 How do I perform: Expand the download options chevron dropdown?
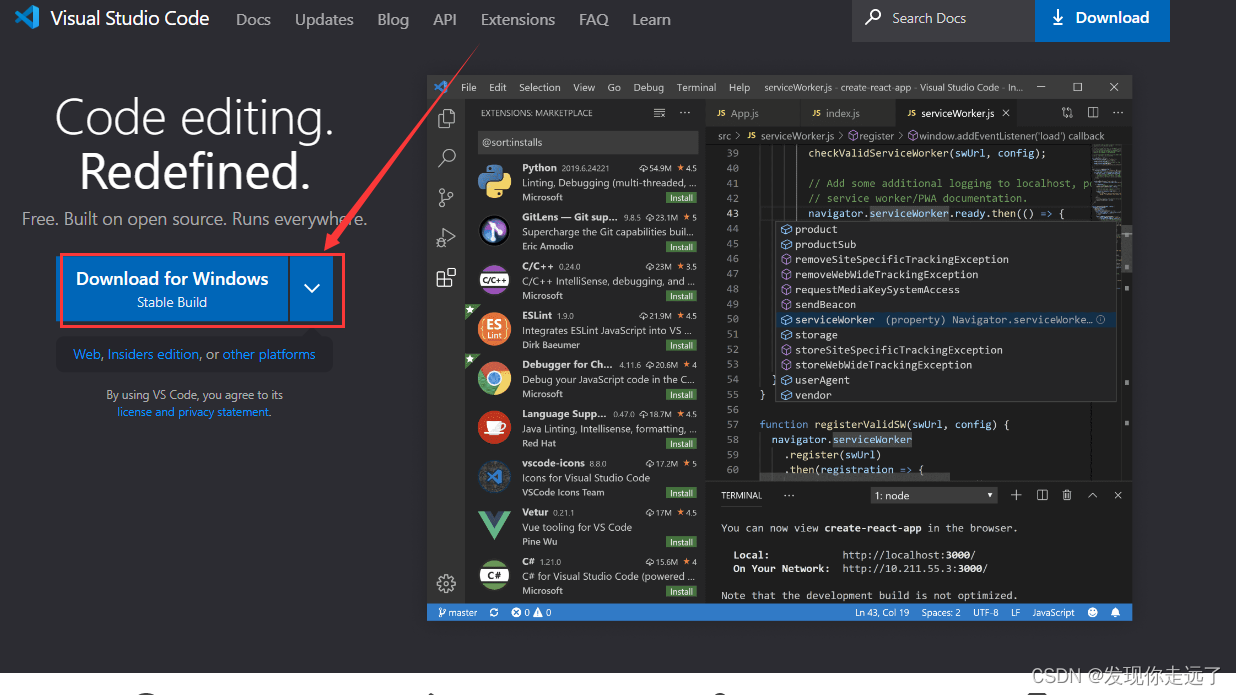pyautogui.click(x=312, y=288)
